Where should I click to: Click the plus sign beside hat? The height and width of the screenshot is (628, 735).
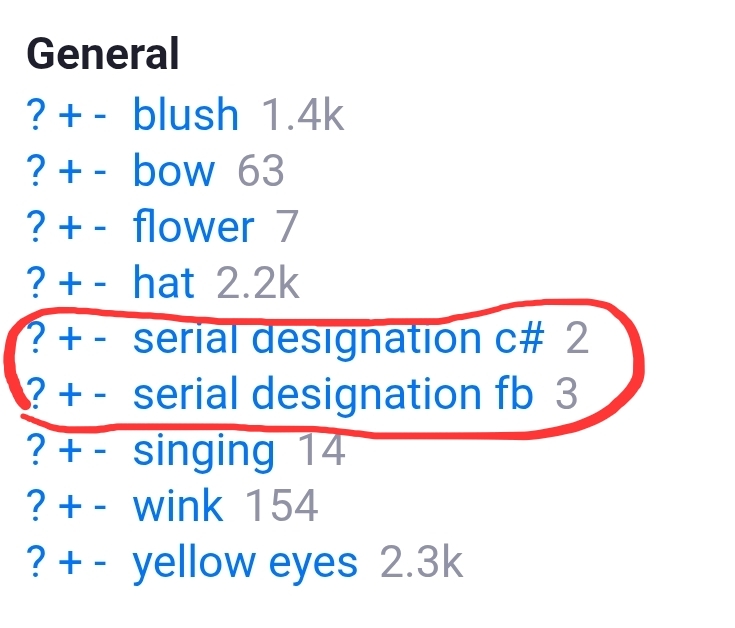pos(69,285)
